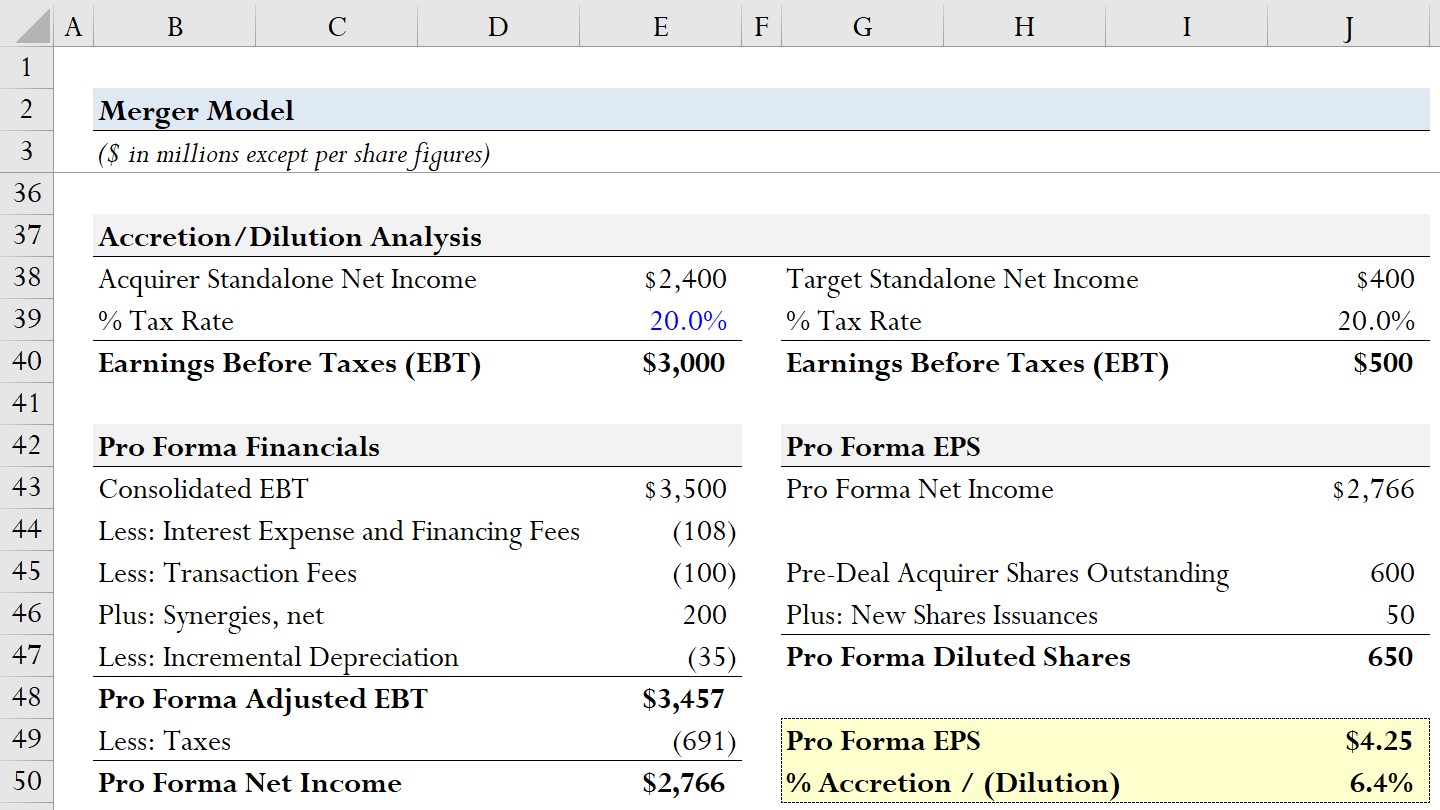The width and height of the screenshot is (1440, 810).
Task: Click the row 3 header
Action: (x=26, y=152)
